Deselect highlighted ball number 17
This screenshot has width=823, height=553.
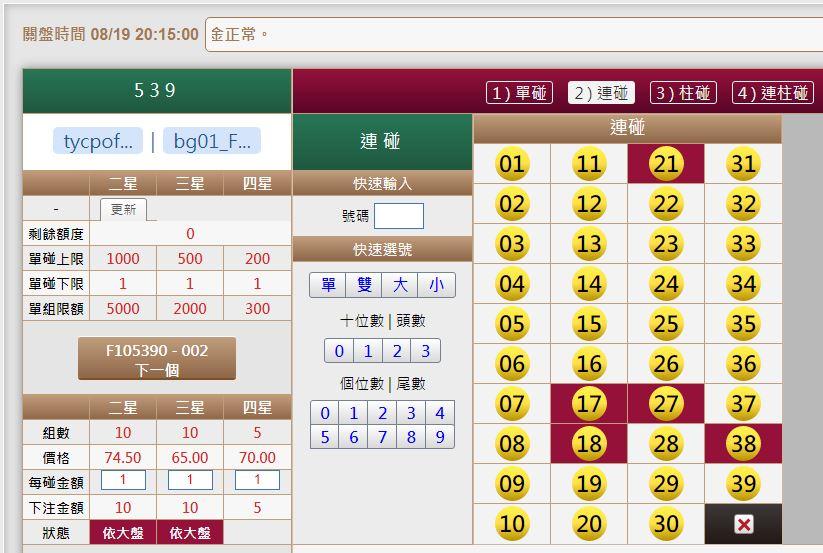click(589, 403)
